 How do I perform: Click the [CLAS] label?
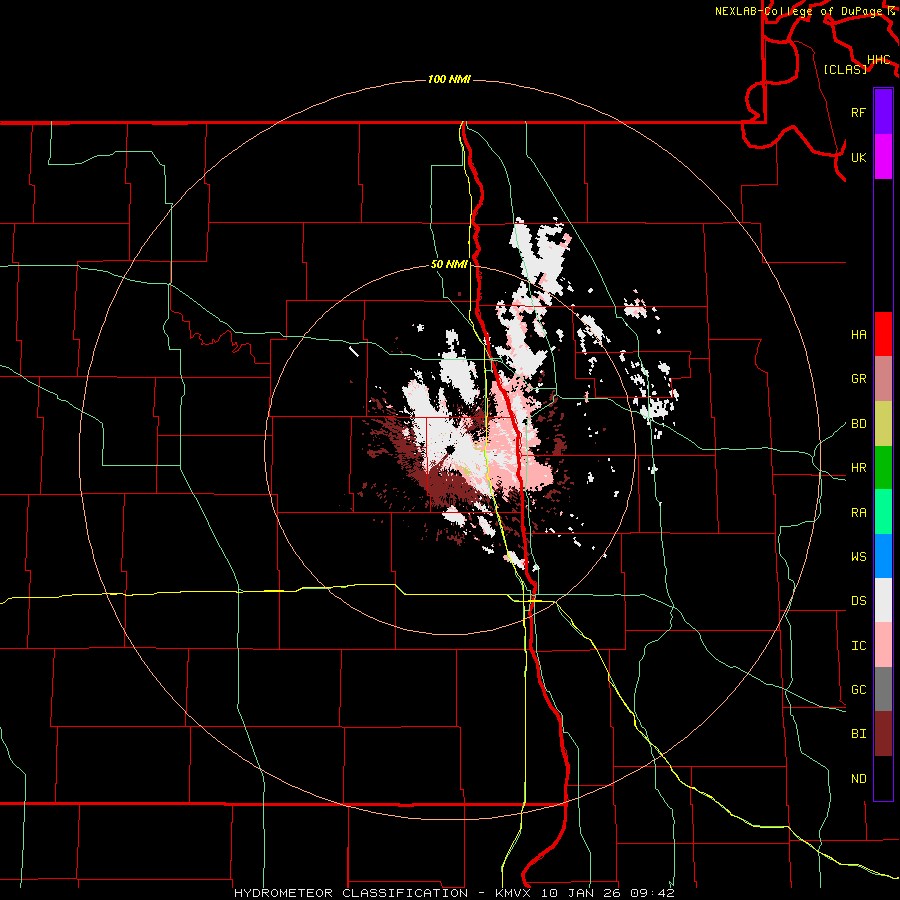click(x=845, y=70)
